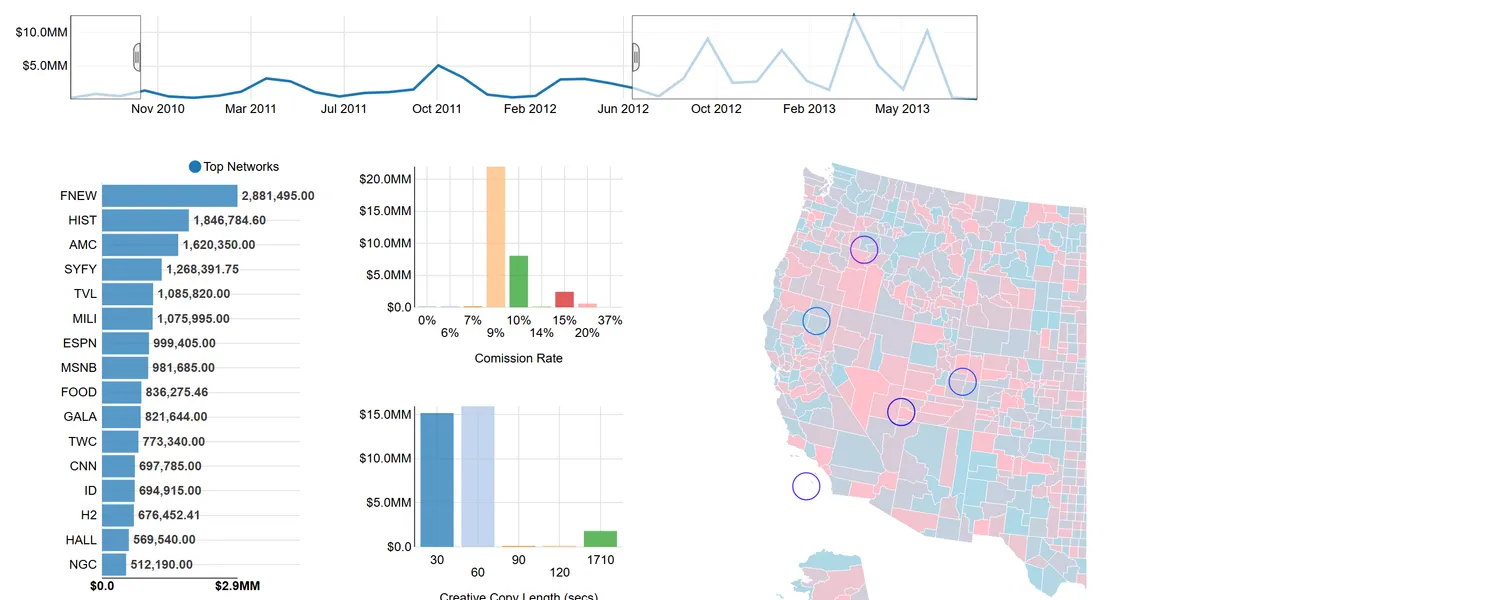Click the Nov 2010 timeline label
1500x600 pixels.
coord(158,108)
